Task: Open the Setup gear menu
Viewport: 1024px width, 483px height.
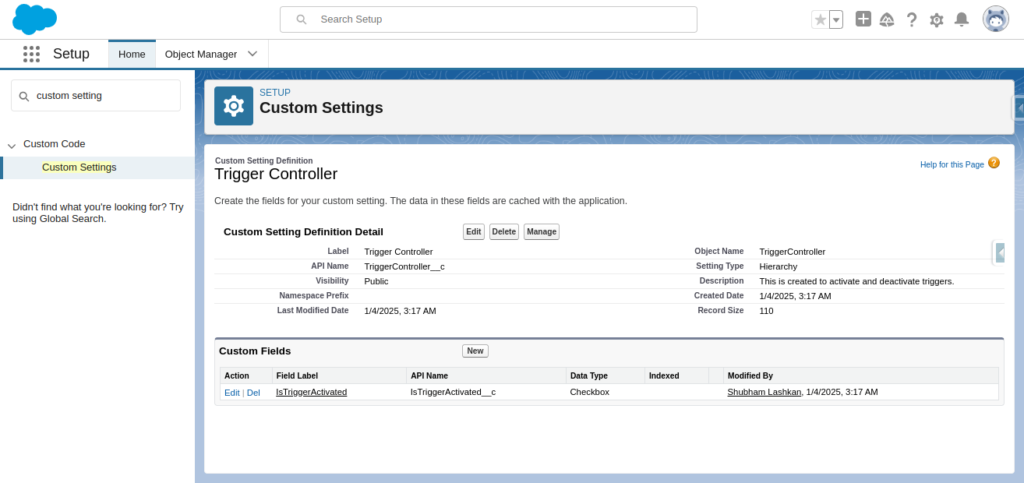Action: click(936, 20)
